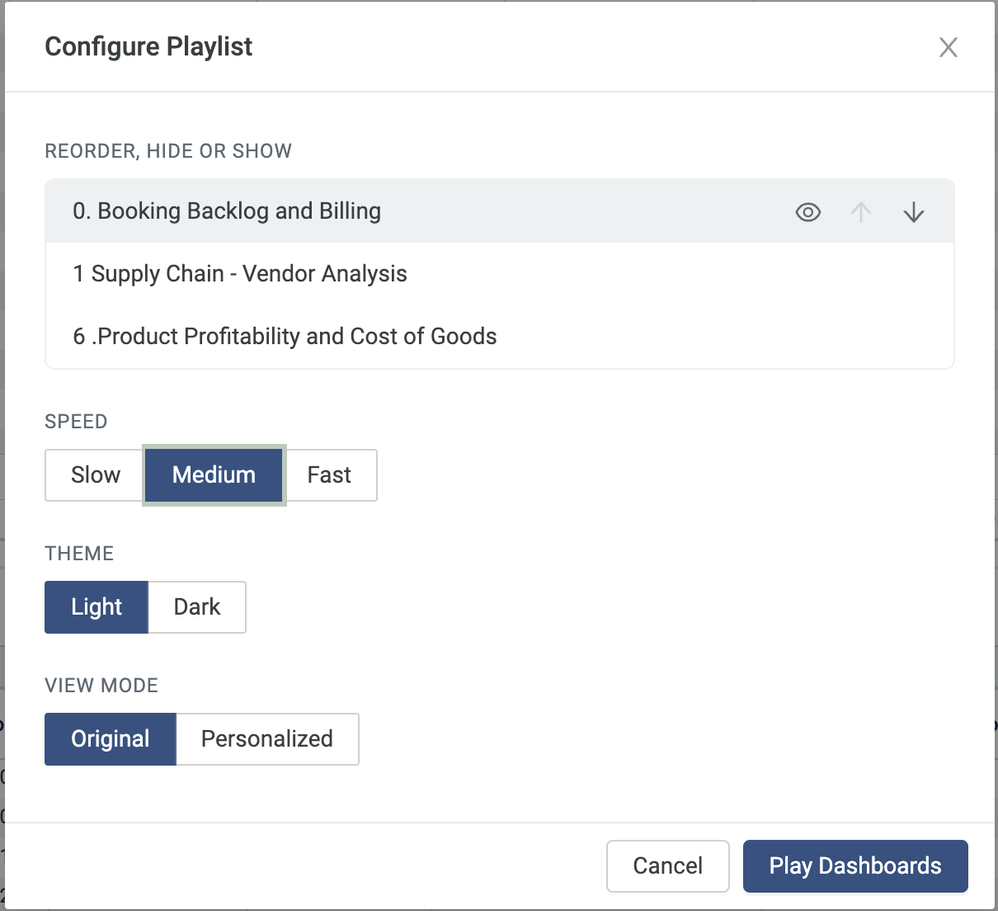Viewport: 998px width, 911px height.
Task: Move Booking Backlog and Billing down
Action: 913,212
